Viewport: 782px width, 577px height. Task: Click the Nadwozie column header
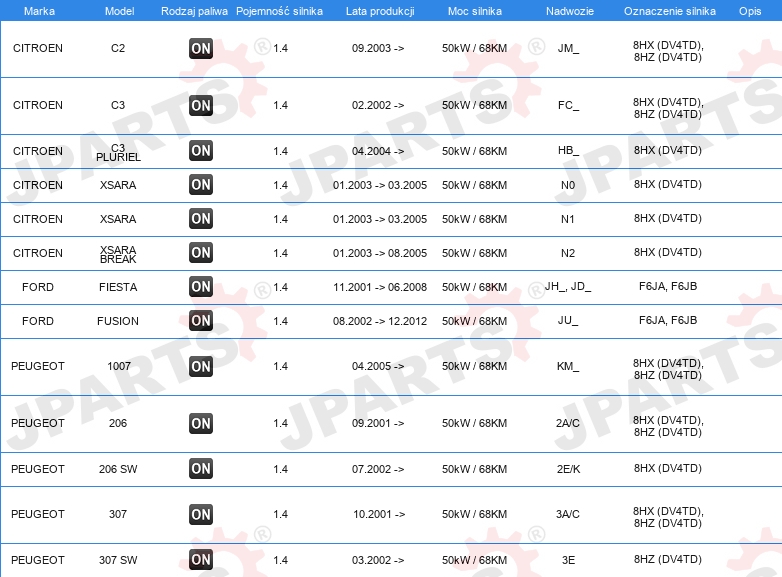(570, 11)
